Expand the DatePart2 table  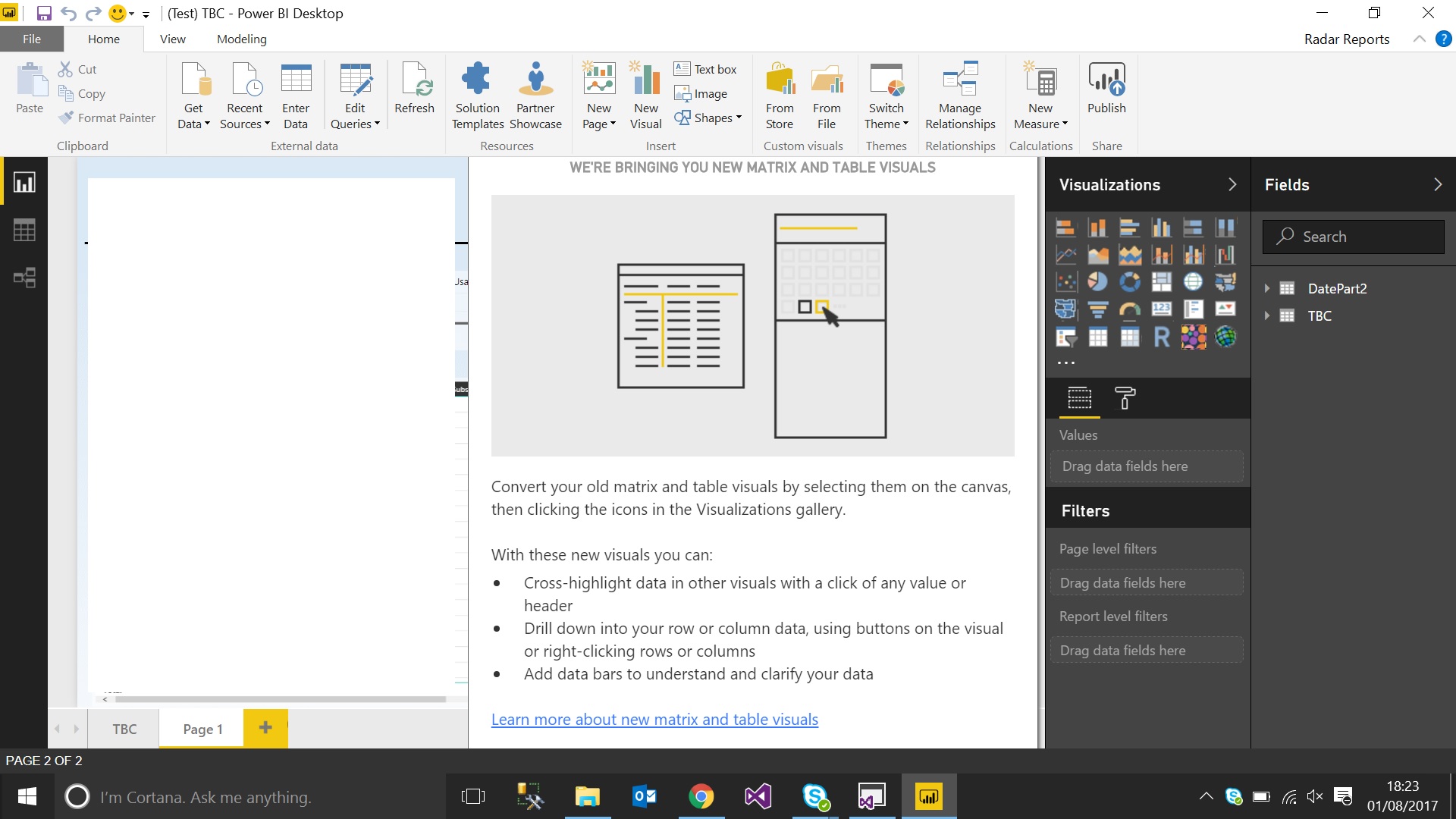1266,289
